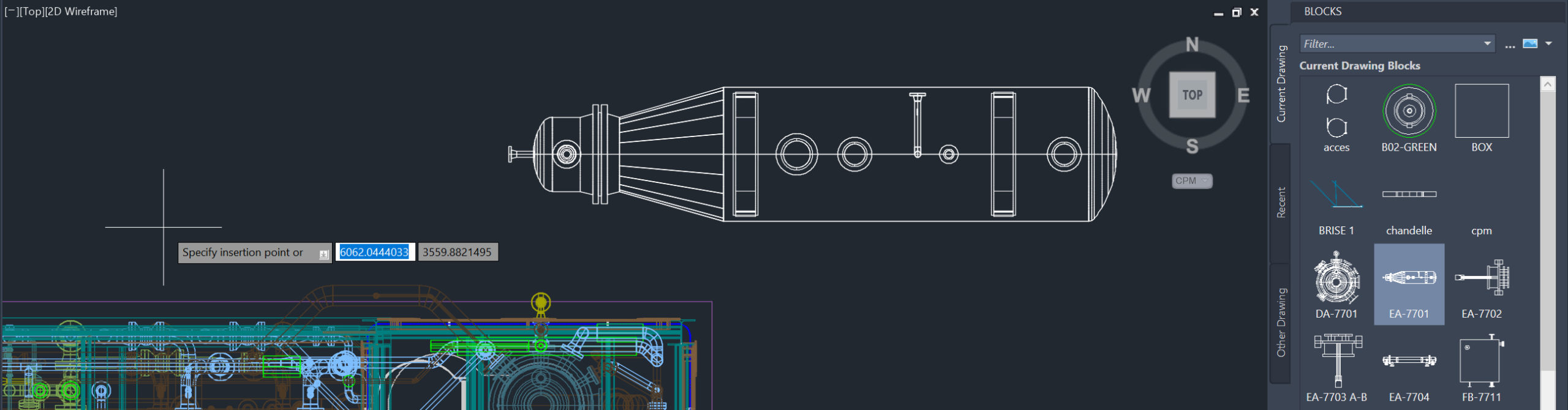Select the EA-7704 block thumbnail
1568x410 pixels.
click(1409, 360)
